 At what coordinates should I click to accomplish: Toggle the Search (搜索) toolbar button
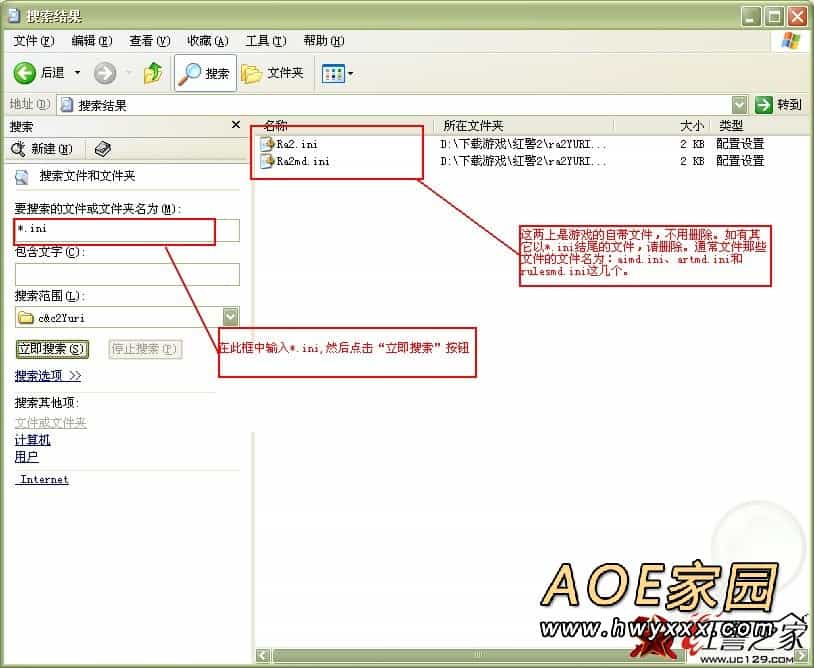[x=204, y=73]
